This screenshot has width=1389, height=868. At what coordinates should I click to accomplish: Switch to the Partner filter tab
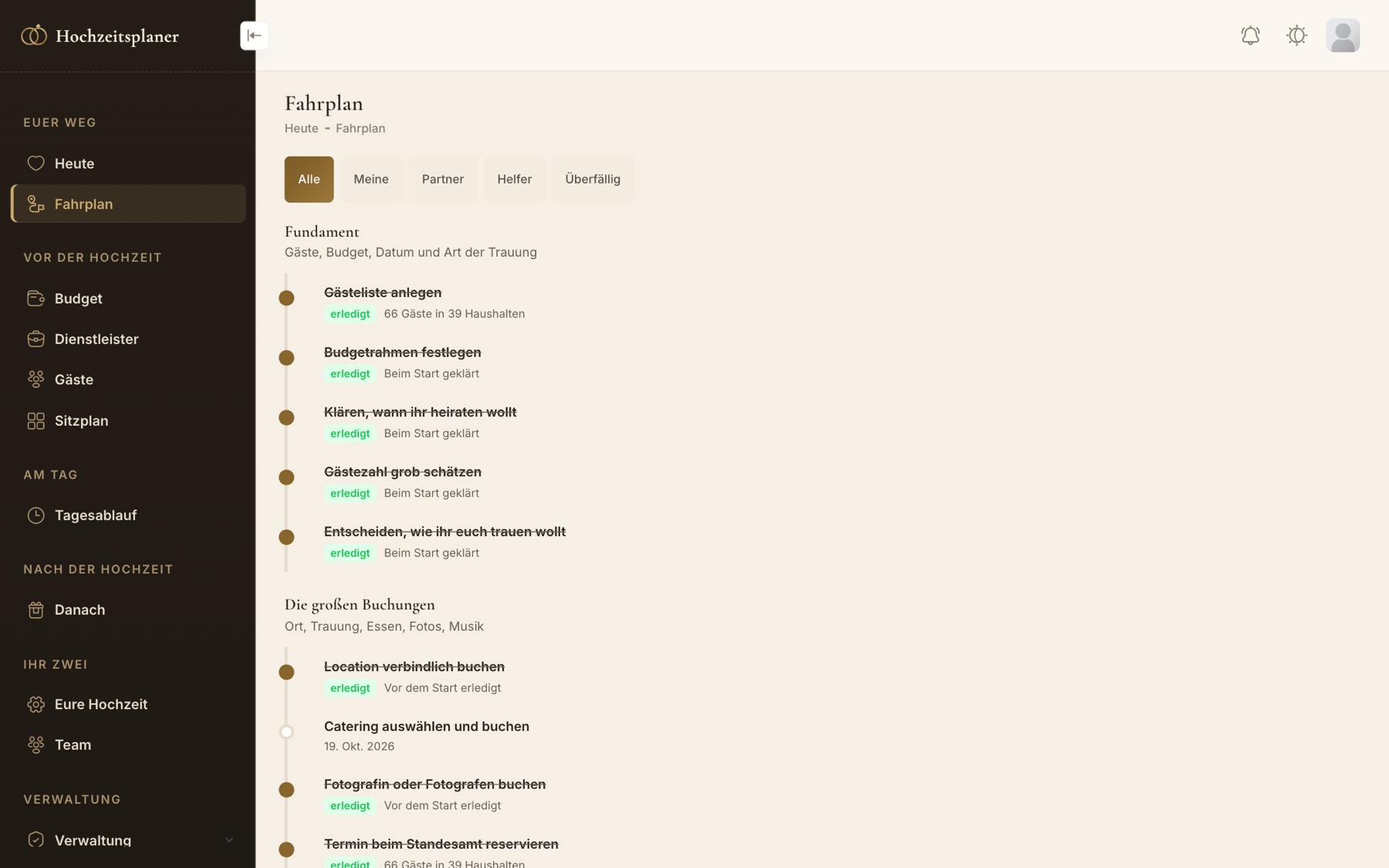coord(443,179)
